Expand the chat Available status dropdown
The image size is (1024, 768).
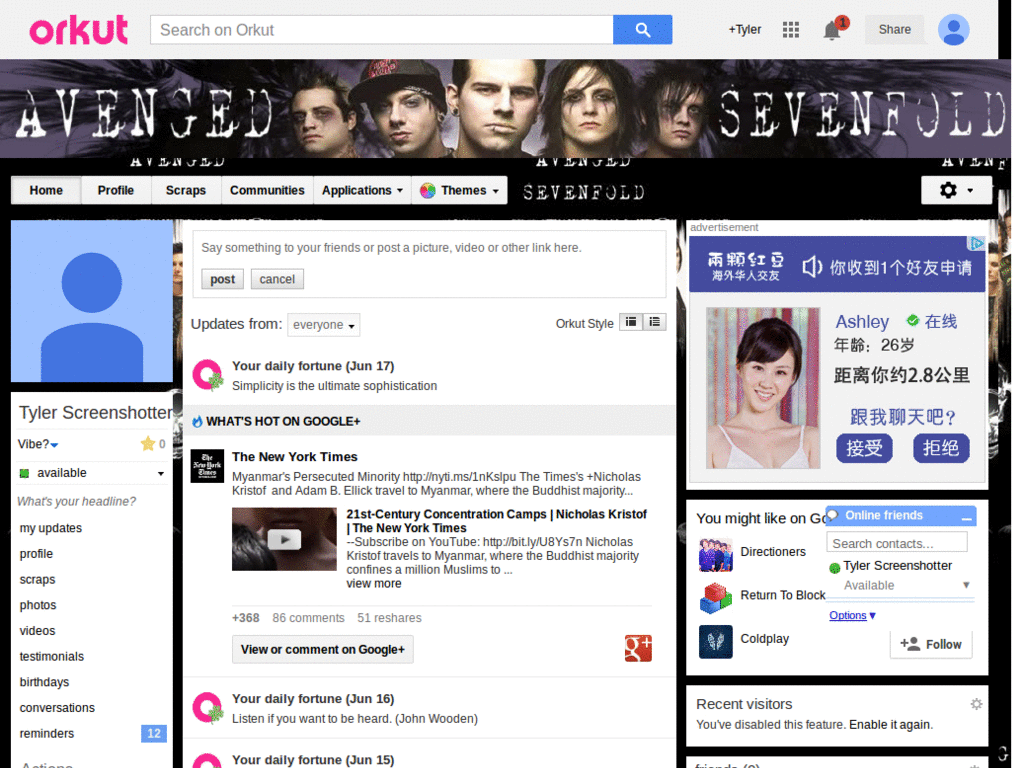pyautogui.click(x=966, y=585)
